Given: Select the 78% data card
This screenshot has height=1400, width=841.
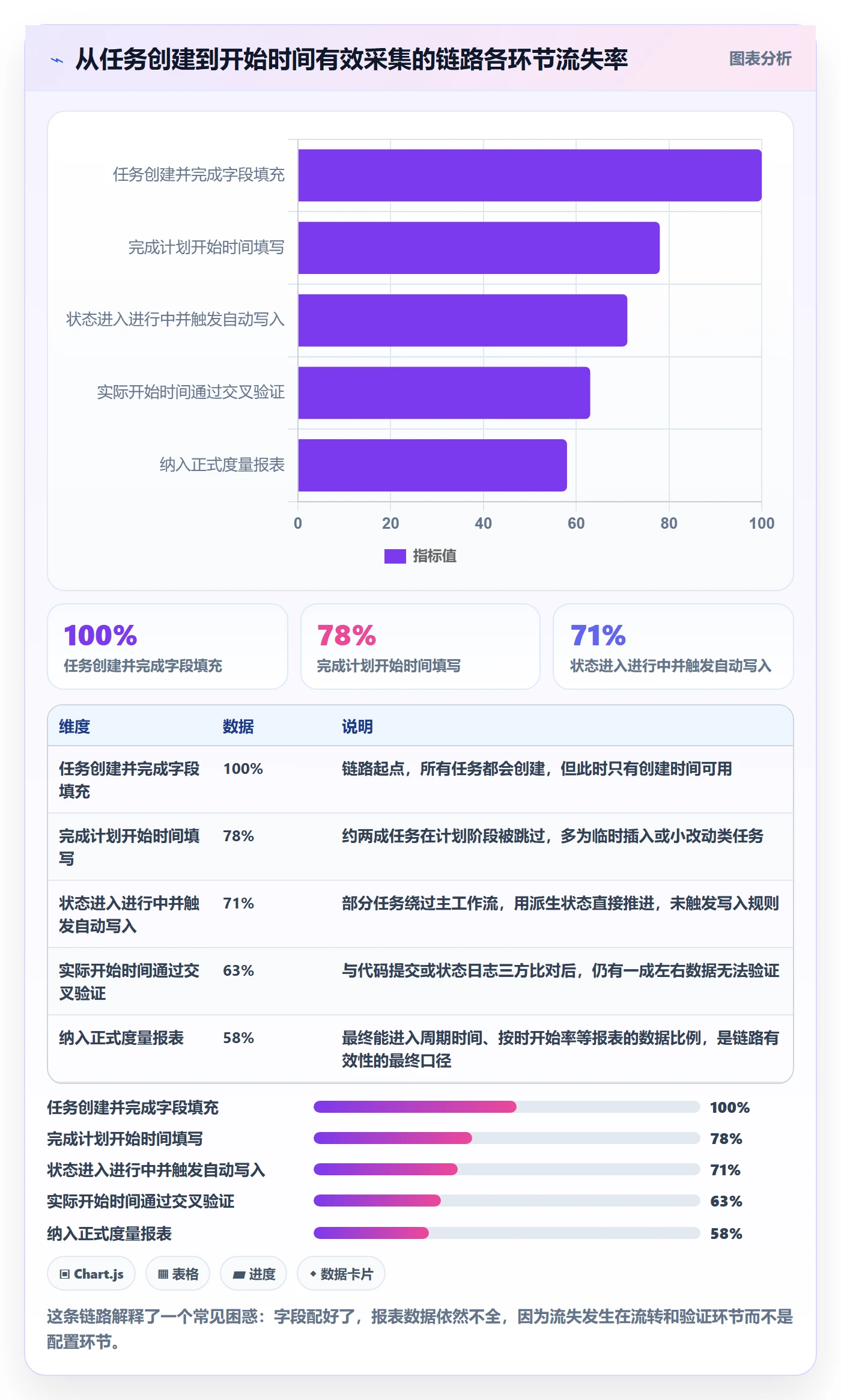Looking at the screenshot, I should pos(421,647).
